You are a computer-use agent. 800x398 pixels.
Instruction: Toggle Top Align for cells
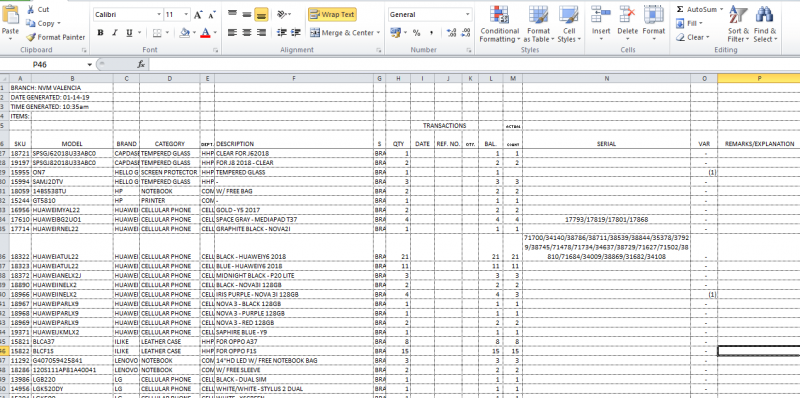click(232, 14)
